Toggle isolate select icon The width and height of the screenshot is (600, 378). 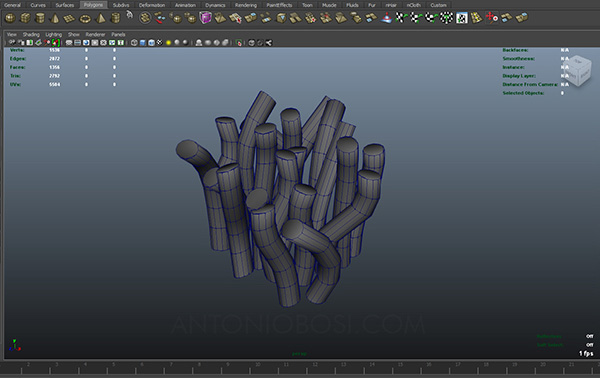coord(238,42)
